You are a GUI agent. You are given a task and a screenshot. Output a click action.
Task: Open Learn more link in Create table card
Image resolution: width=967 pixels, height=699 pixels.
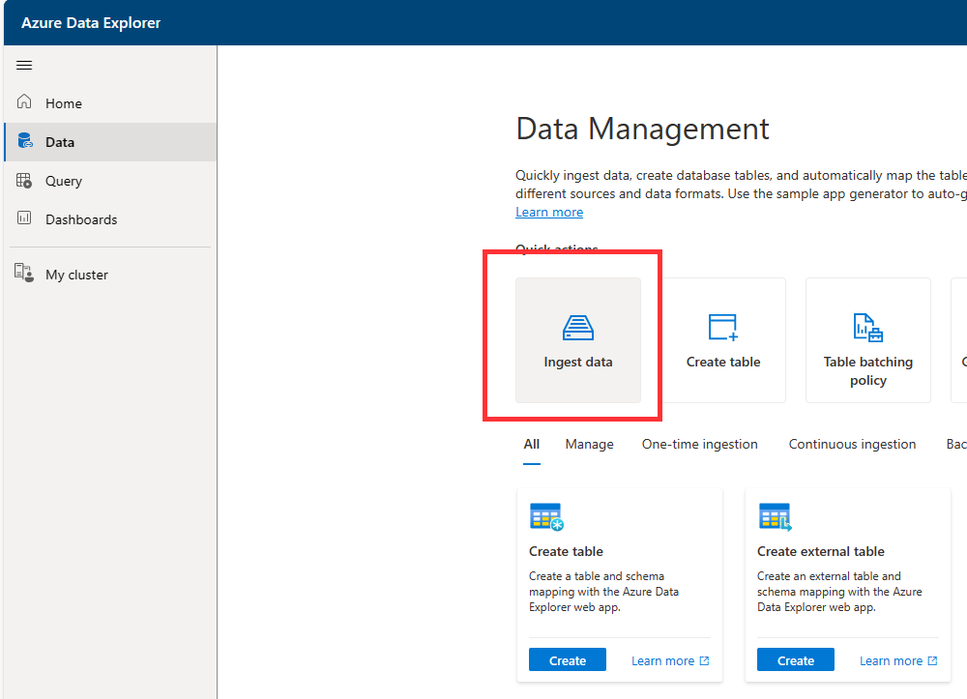[670, 661]
